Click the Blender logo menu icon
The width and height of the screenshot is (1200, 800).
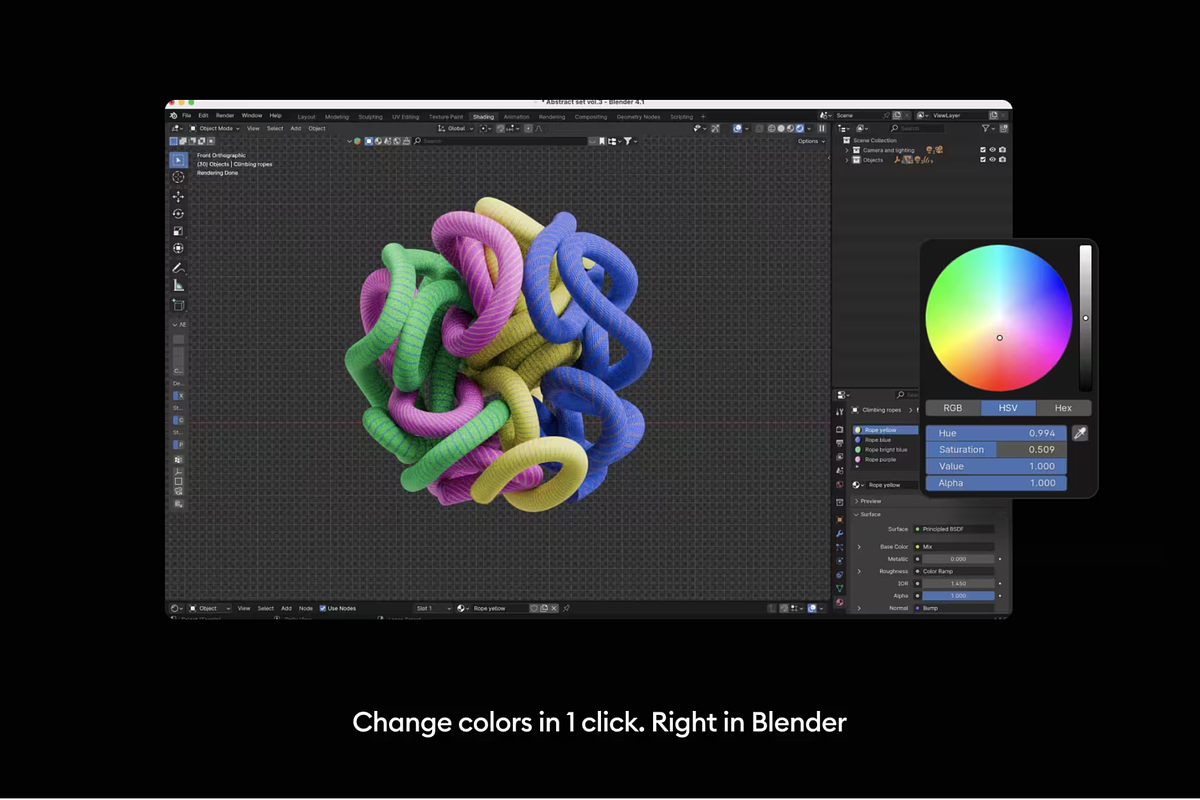click(173, 116)
